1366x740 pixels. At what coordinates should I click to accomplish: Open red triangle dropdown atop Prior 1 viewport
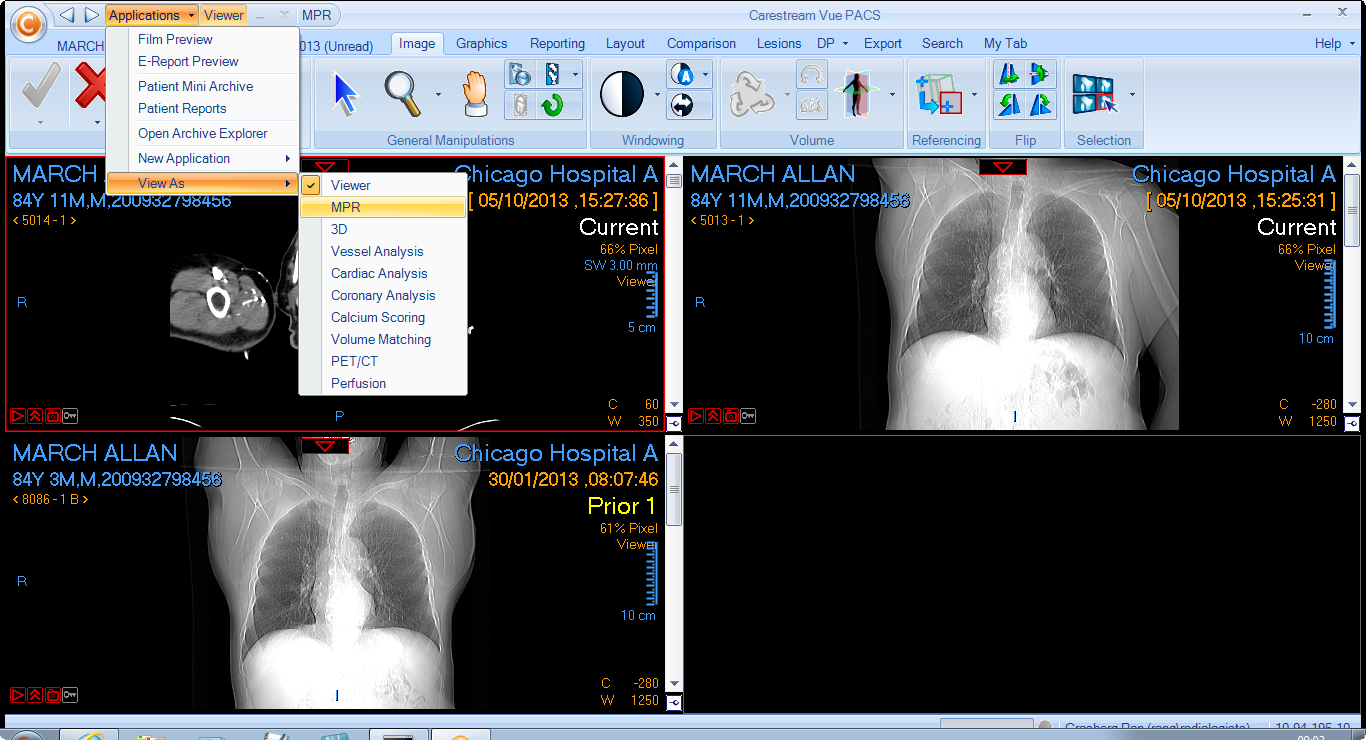pyautogui.click(x=325, y=445)
